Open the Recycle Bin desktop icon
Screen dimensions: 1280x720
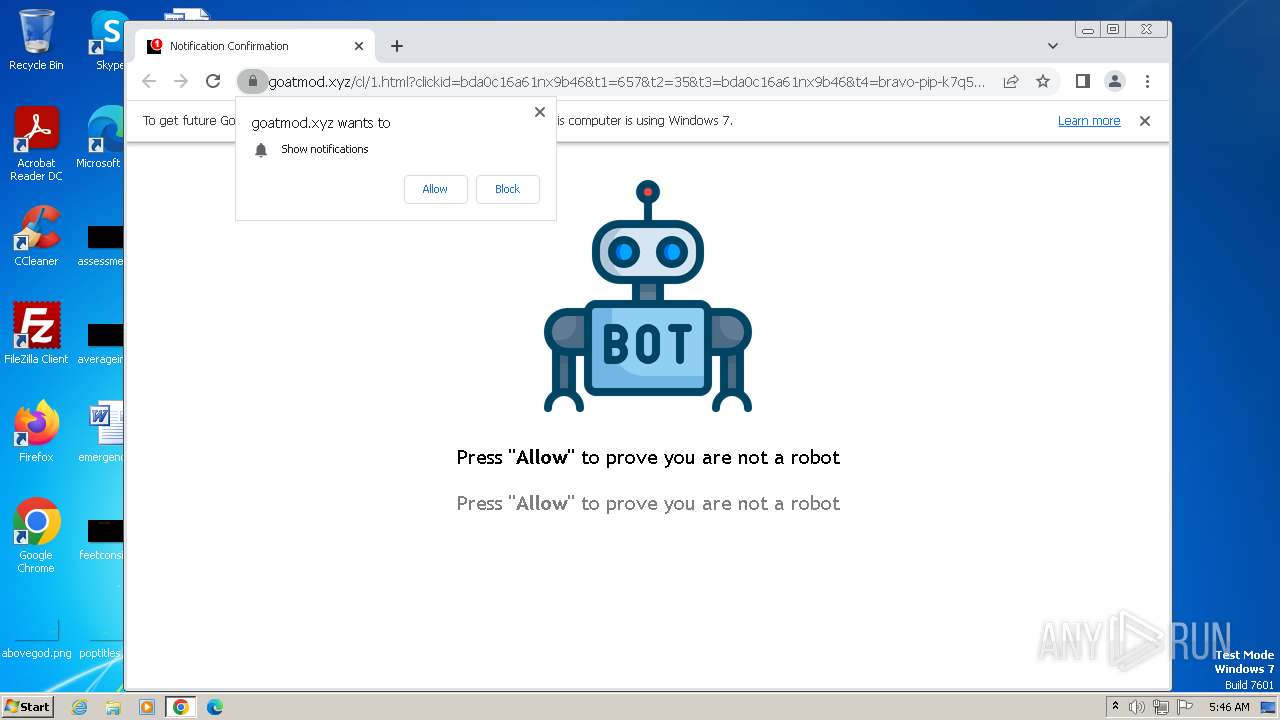[36, 40]
